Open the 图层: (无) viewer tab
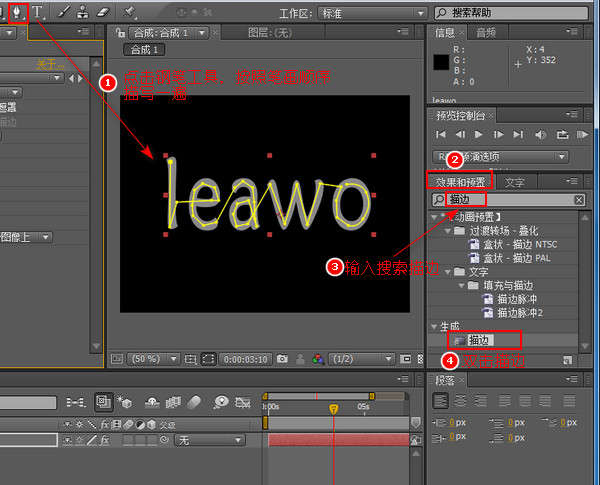Image resolution: width=600 pixels, height=485 pixels. [270, 33]
